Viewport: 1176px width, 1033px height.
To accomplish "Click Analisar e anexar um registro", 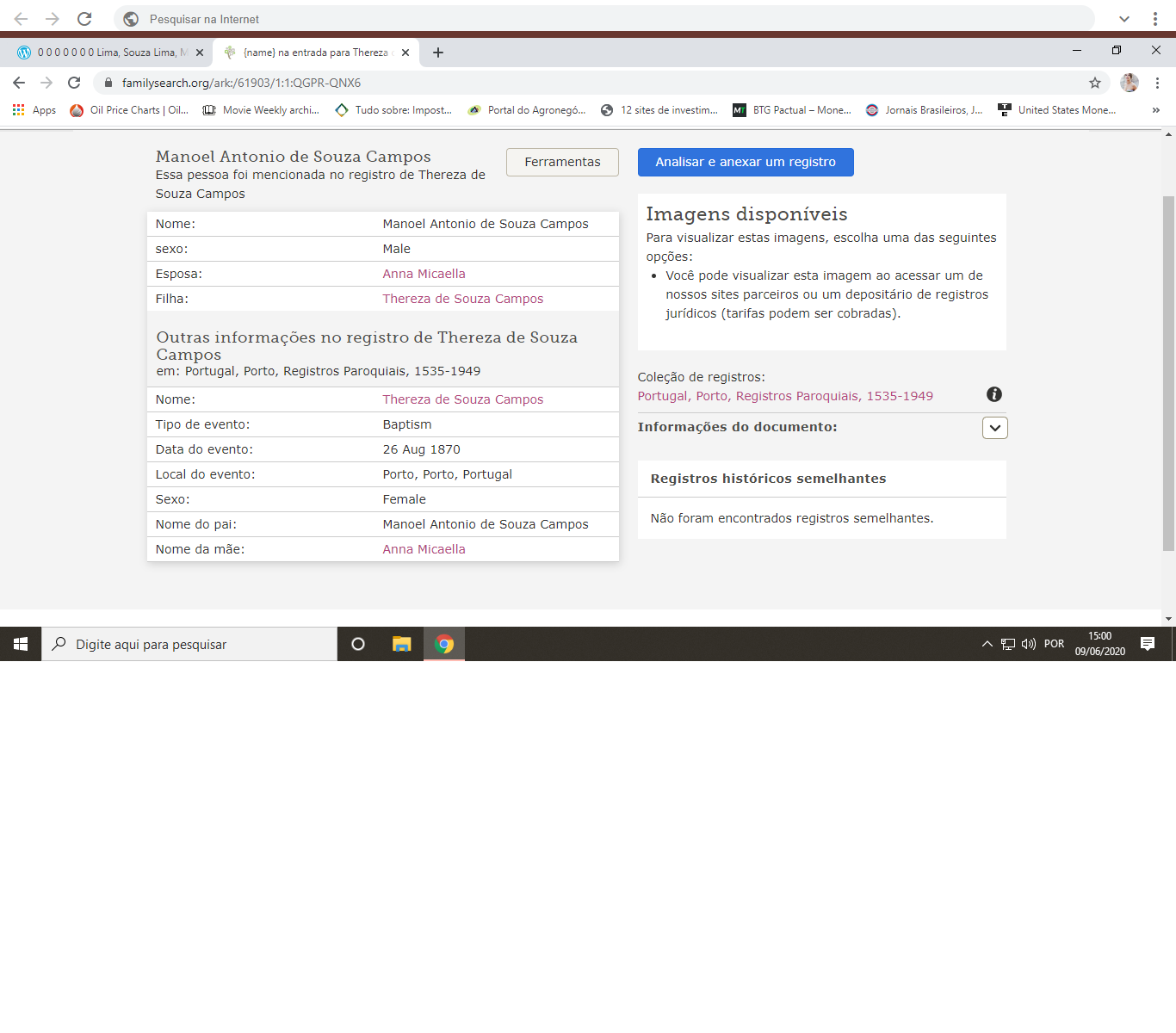I will (746, 162).
